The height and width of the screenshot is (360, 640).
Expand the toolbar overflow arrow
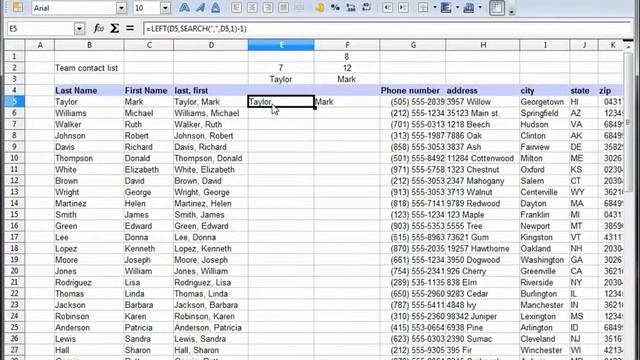[x=511, y=12]
